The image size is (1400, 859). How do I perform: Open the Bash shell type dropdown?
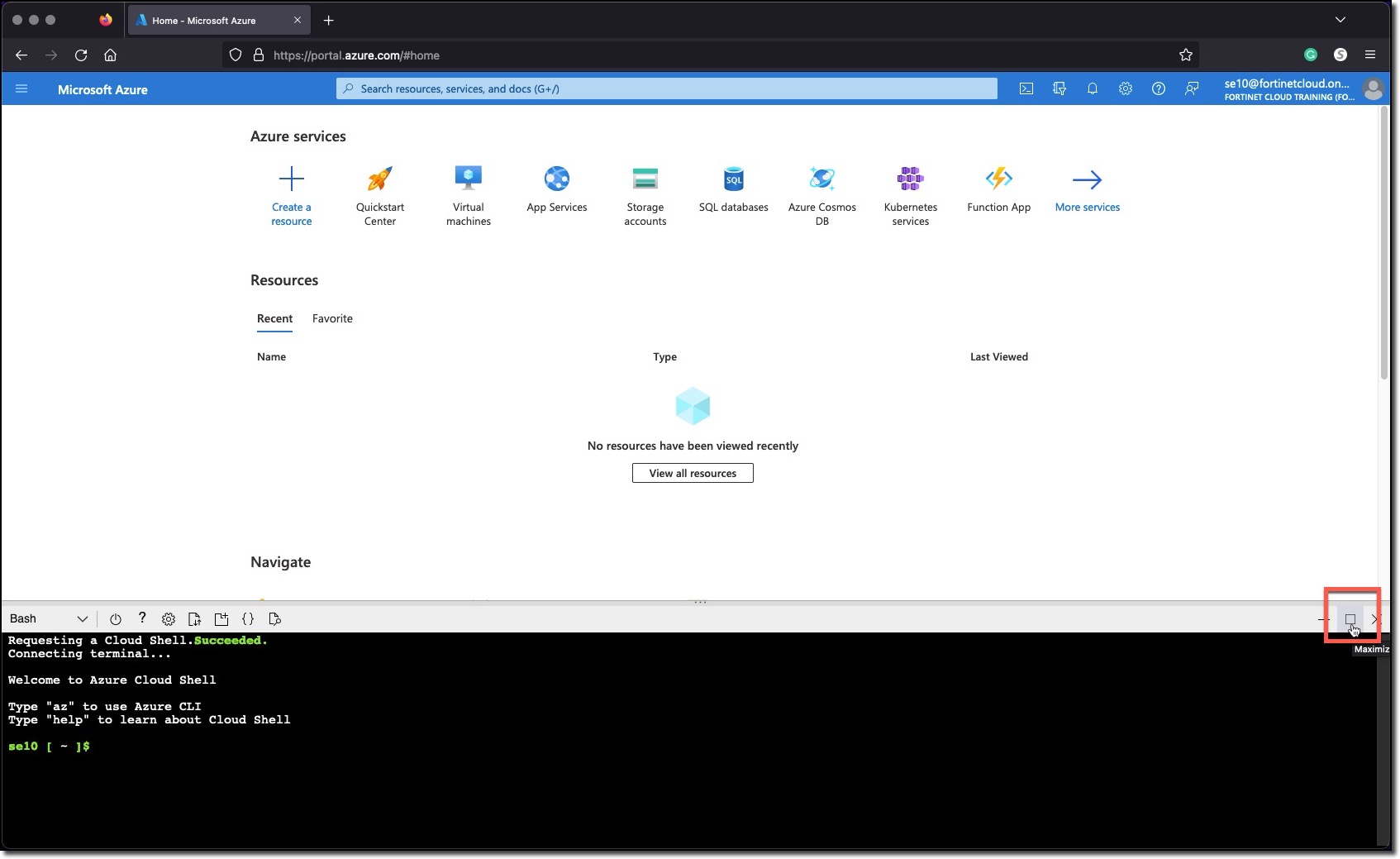tap(48, 618)
